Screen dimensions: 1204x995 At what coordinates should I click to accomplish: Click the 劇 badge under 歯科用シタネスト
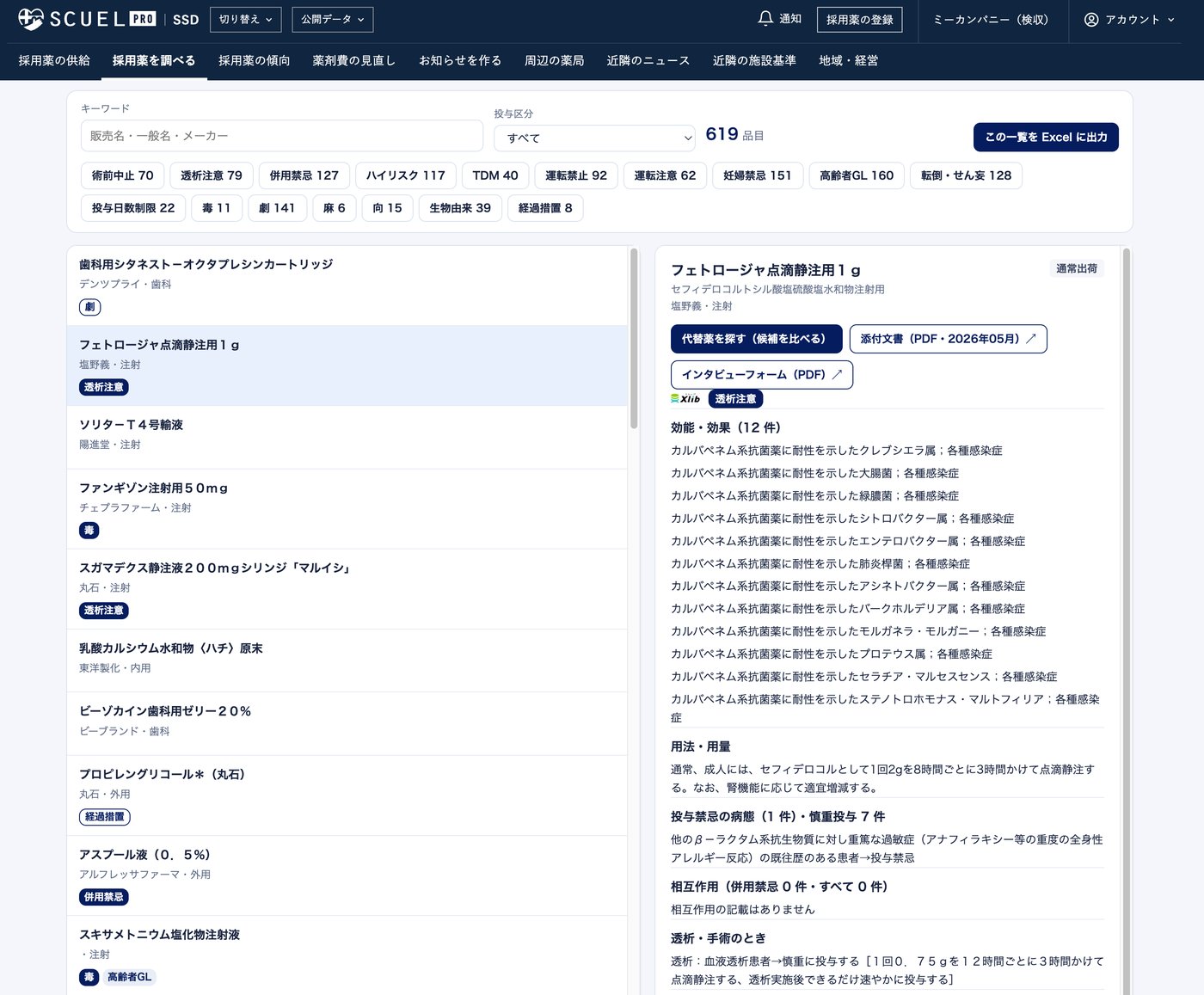(x=90, y=307)
